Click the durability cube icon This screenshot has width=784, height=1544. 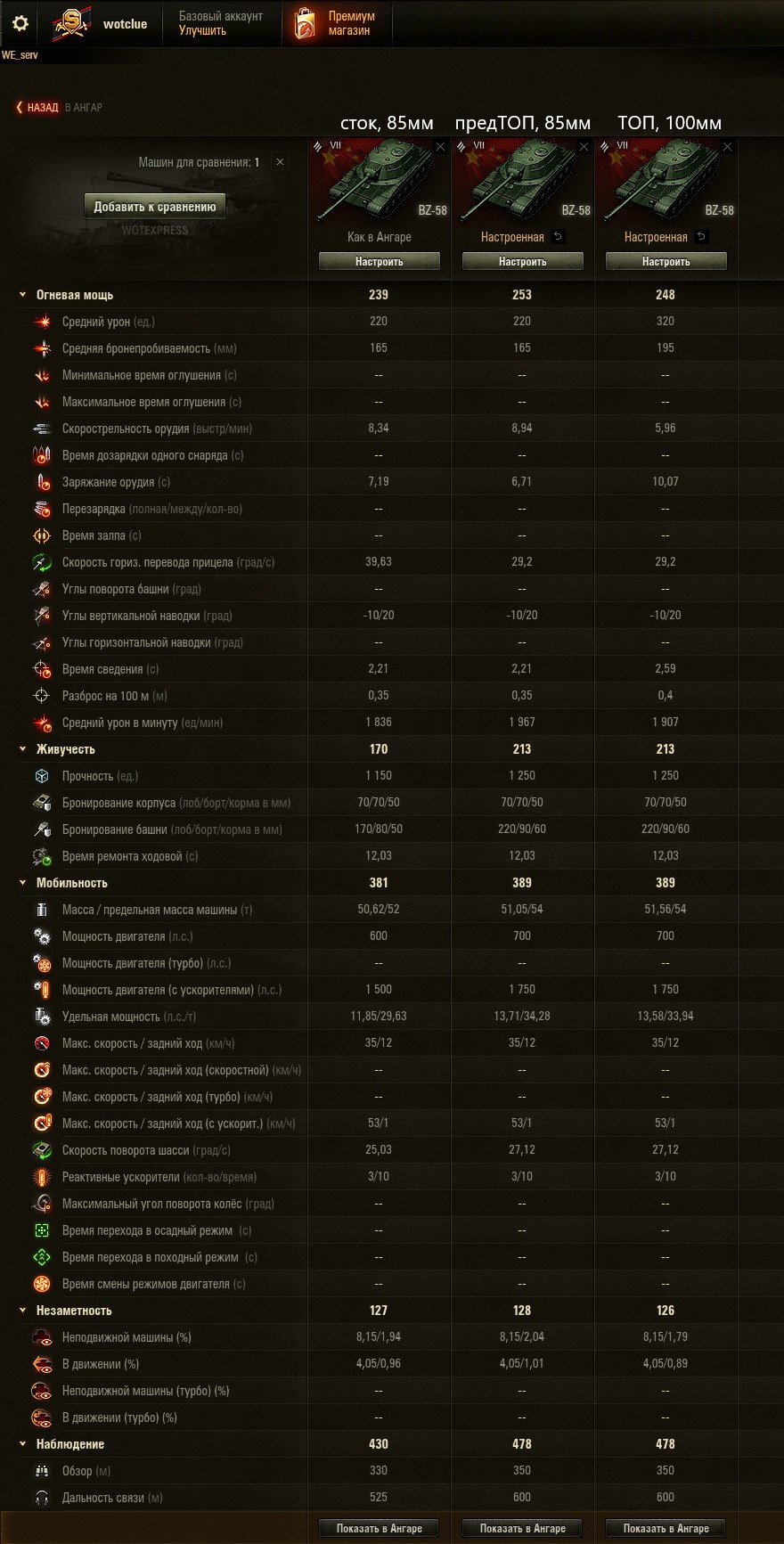coord(42,776)
